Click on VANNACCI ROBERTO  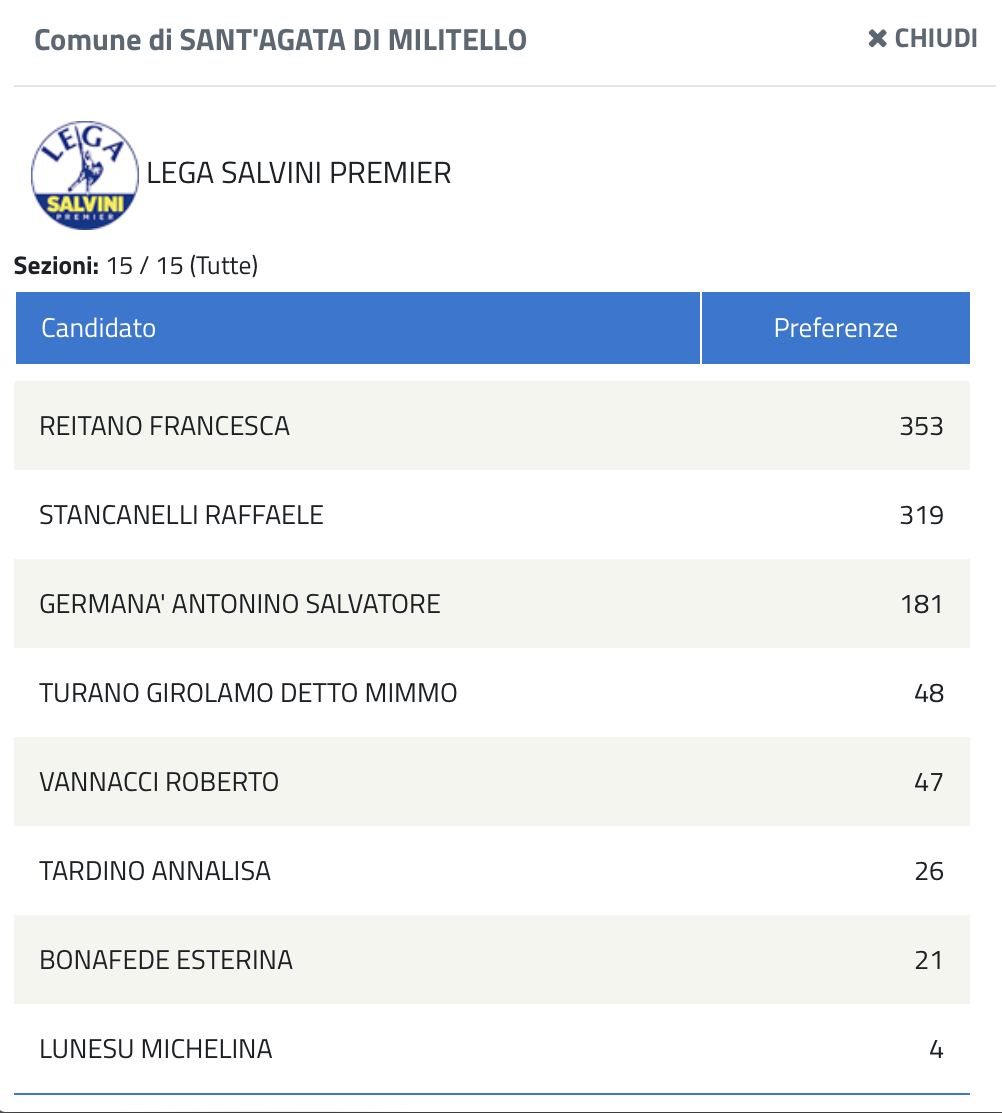tap(159, 782)
